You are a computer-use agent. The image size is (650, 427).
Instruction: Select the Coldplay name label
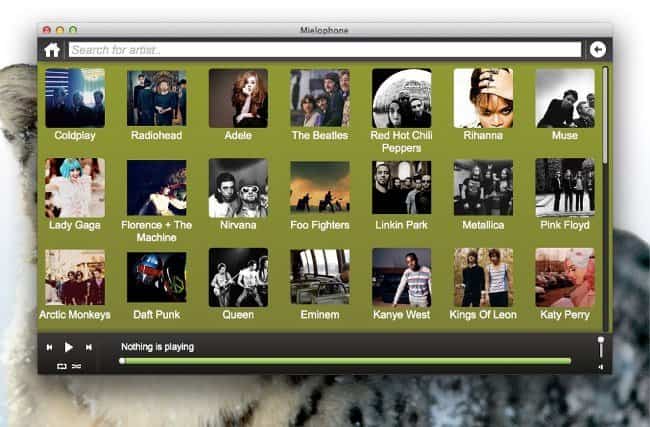click(x=75, y=136)
